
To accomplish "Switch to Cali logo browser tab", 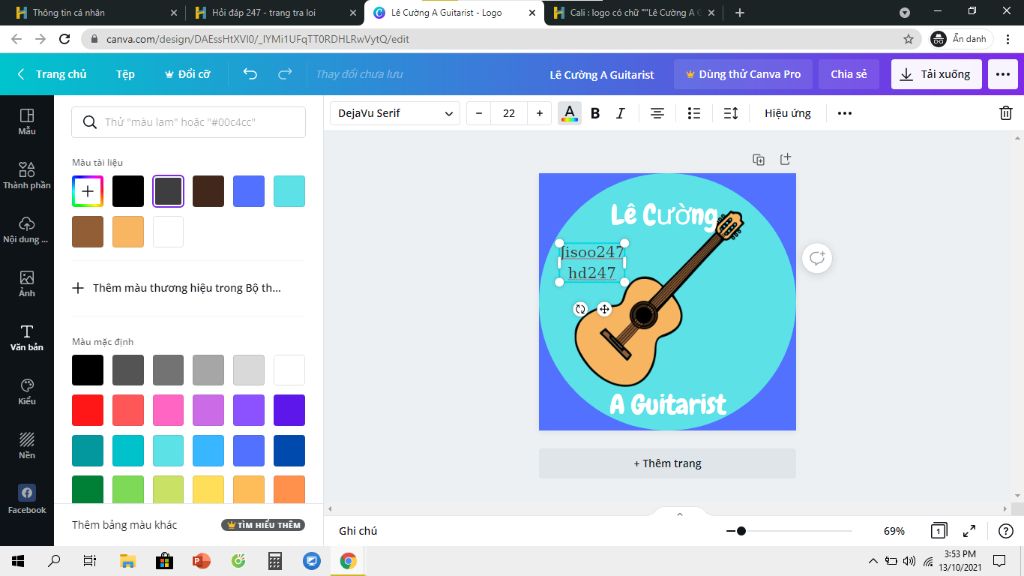I will [633, 12].
